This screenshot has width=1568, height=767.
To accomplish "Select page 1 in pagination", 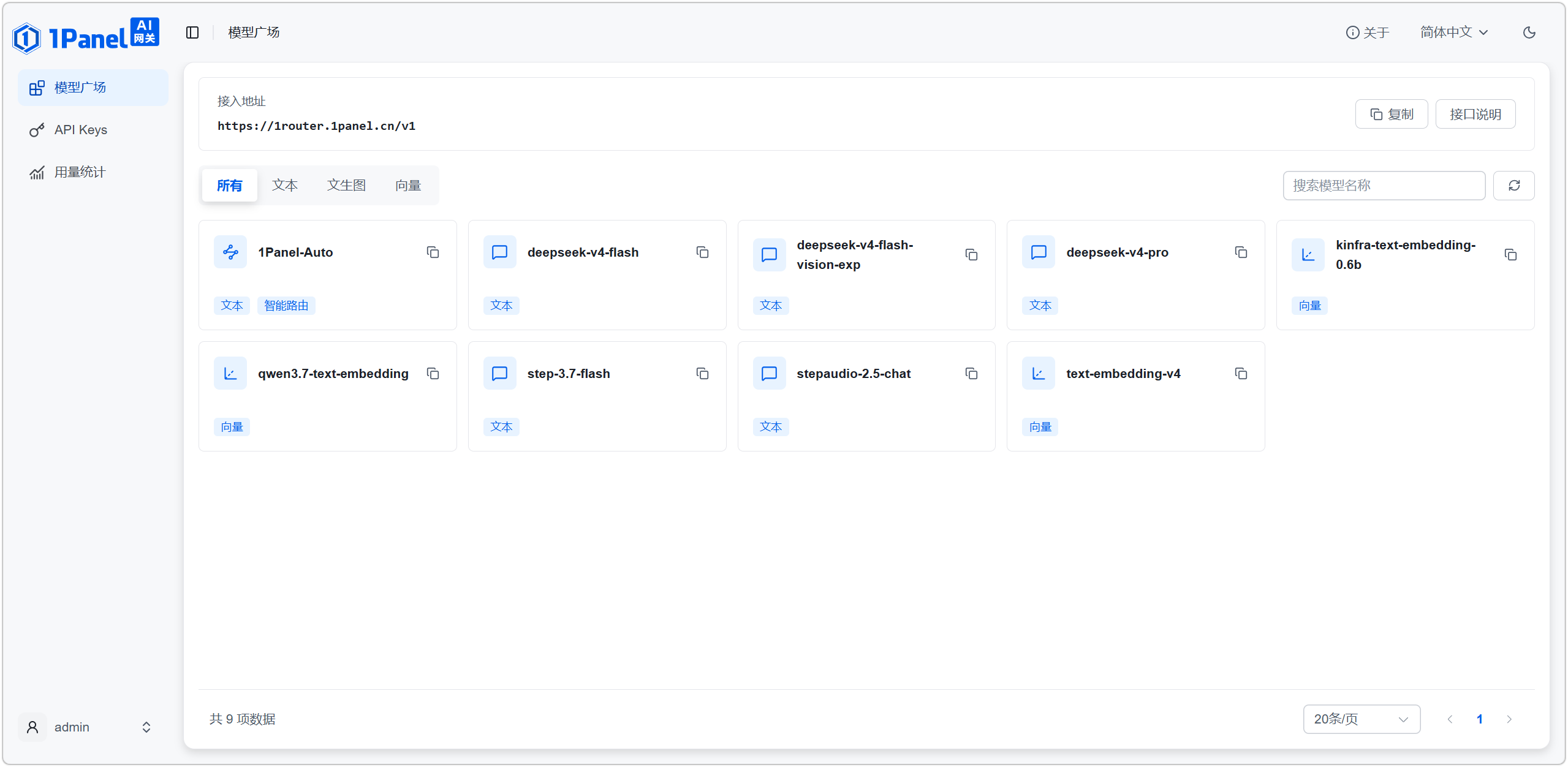I will point(1480,719).
